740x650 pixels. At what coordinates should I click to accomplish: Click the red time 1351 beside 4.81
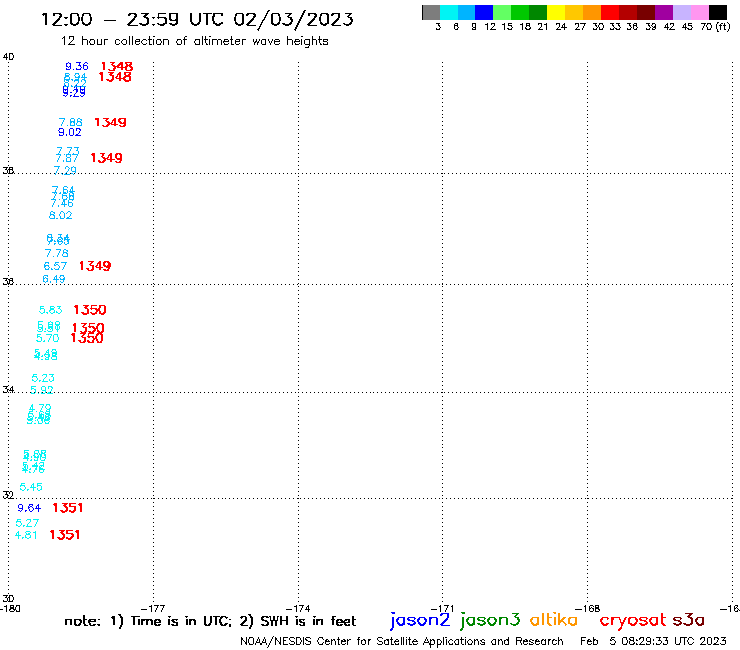[x=65, y=535]
